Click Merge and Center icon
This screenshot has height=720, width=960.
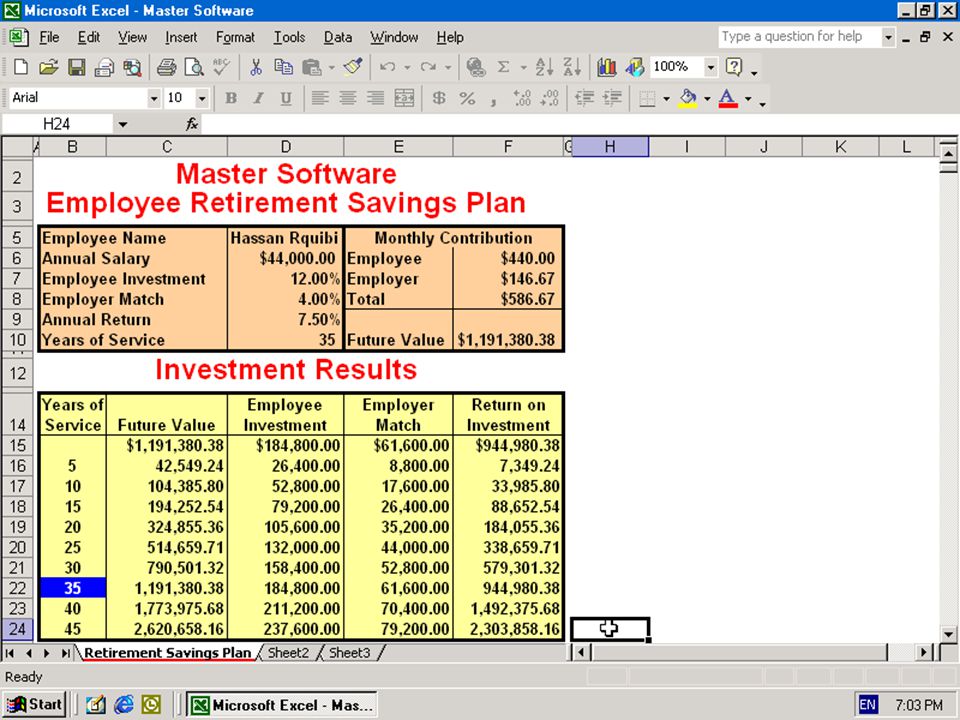coord(404,98)
